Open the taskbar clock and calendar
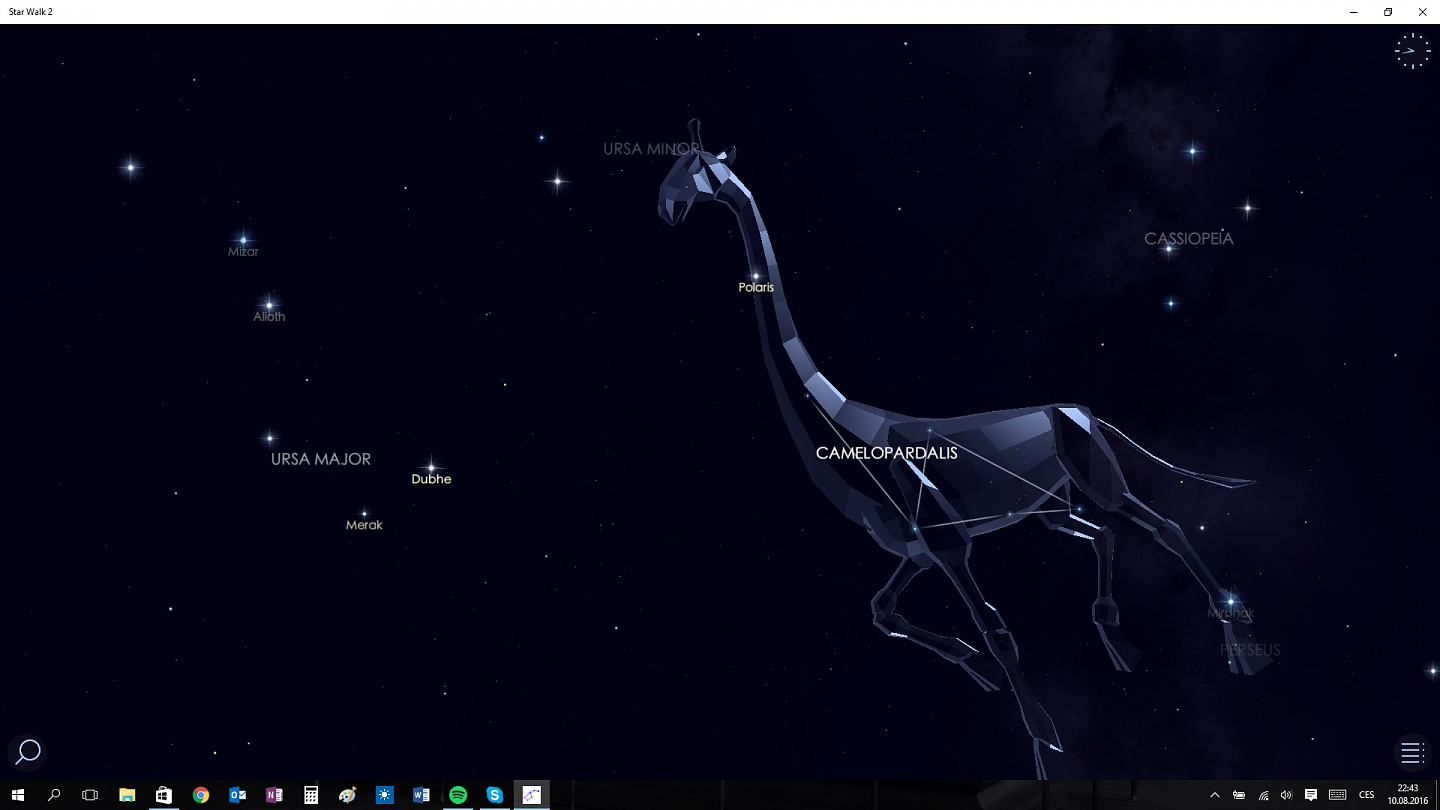Image resolution: width=1440 pixels, height=810 pixels. point(1408,795)
